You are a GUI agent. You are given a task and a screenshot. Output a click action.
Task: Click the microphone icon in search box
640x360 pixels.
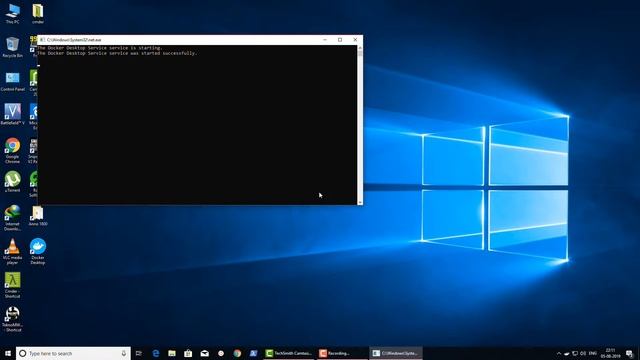click(124, 353)
